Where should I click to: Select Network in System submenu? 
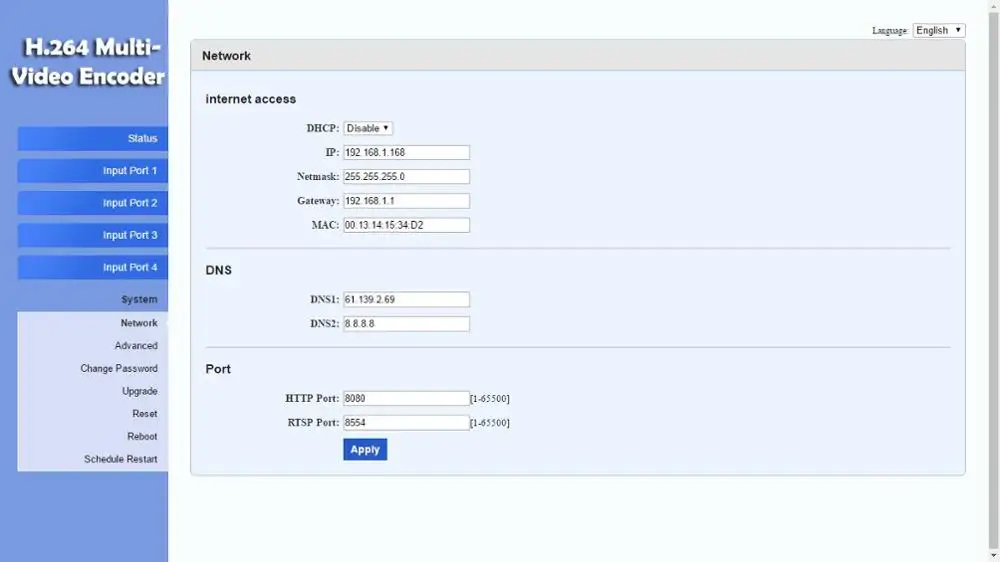tap(138, 323)
